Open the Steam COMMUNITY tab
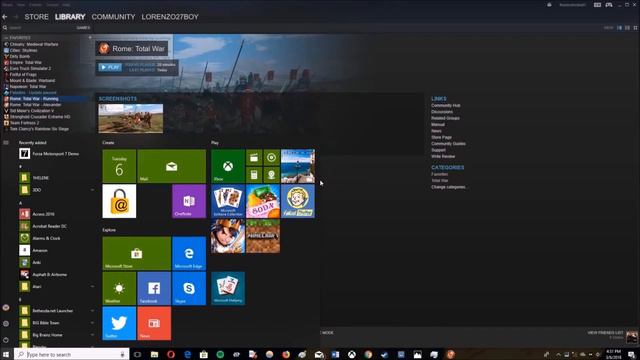The width and height of the screenshot is (640, 360). tap(113, 17)
